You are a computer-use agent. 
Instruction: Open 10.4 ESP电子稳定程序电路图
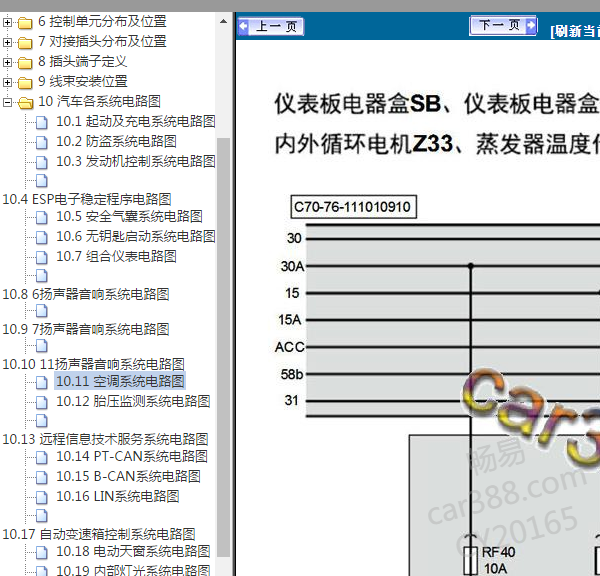(x=87, y=199)
